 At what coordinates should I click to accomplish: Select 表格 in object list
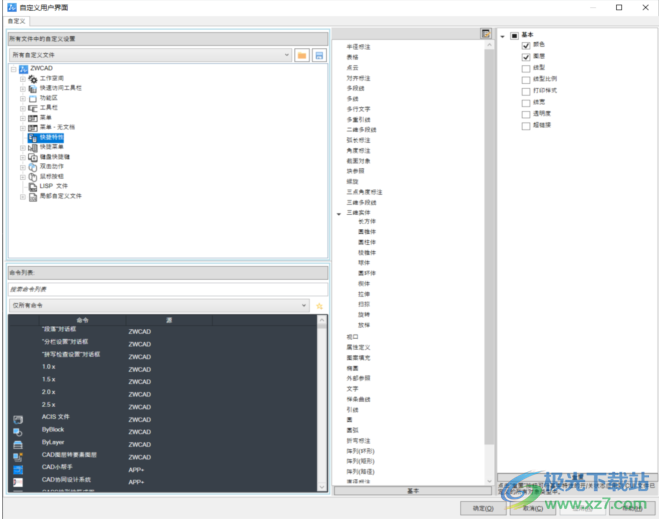[x=352, y=57]
